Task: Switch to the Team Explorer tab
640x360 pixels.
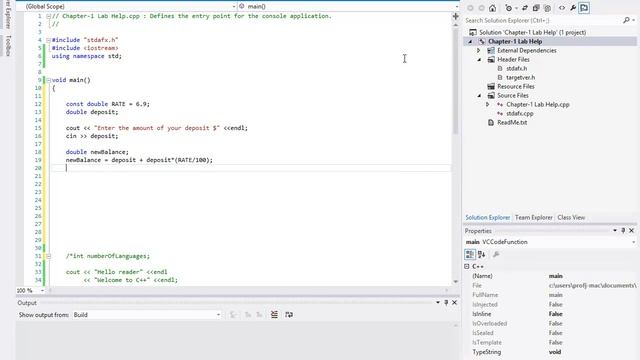Action: [x=533, y=218]
